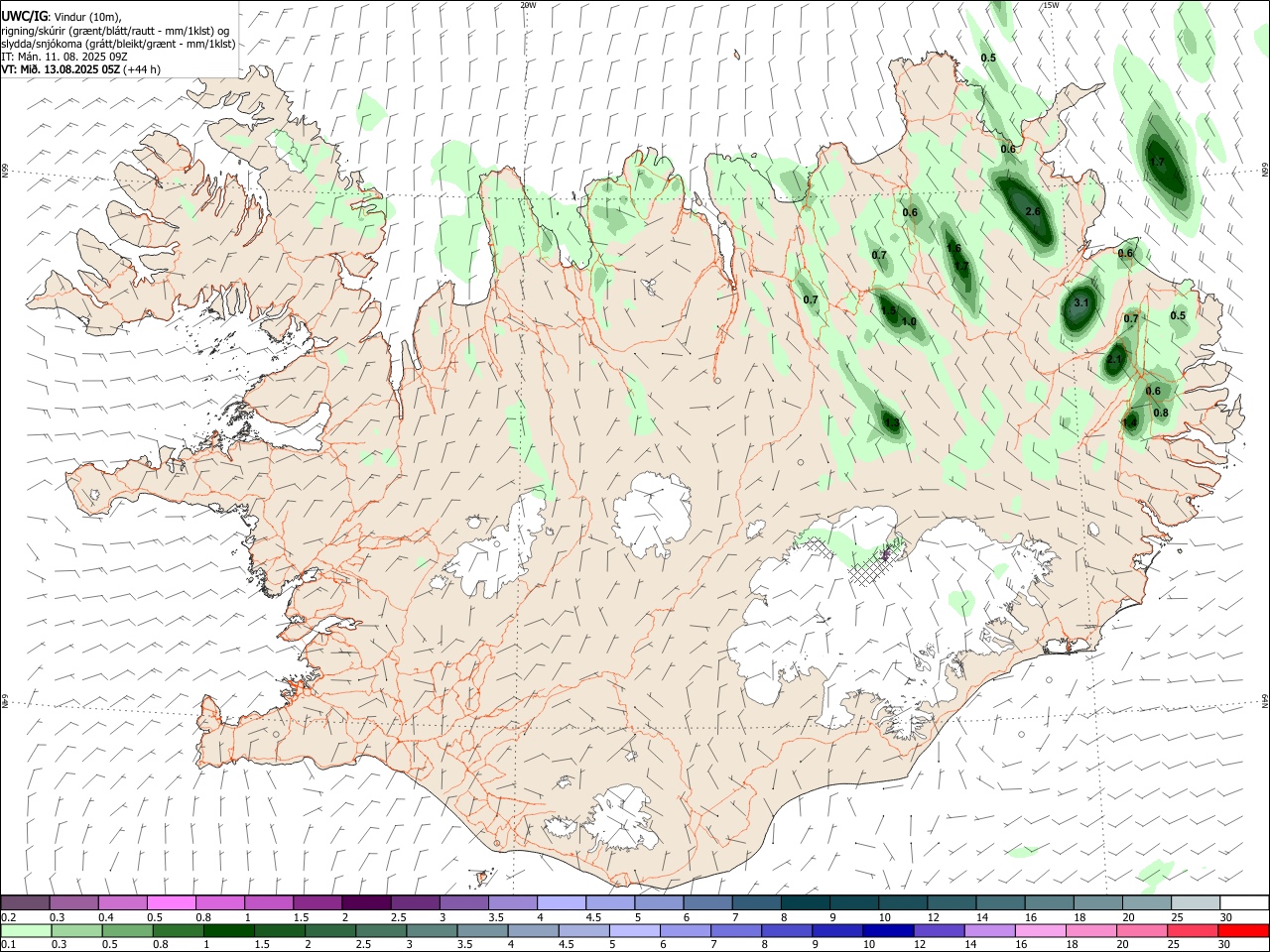Click the 'UWC/IG: Vindur (10m)' title text
The image size is (1270, 952).
(61, 17)
